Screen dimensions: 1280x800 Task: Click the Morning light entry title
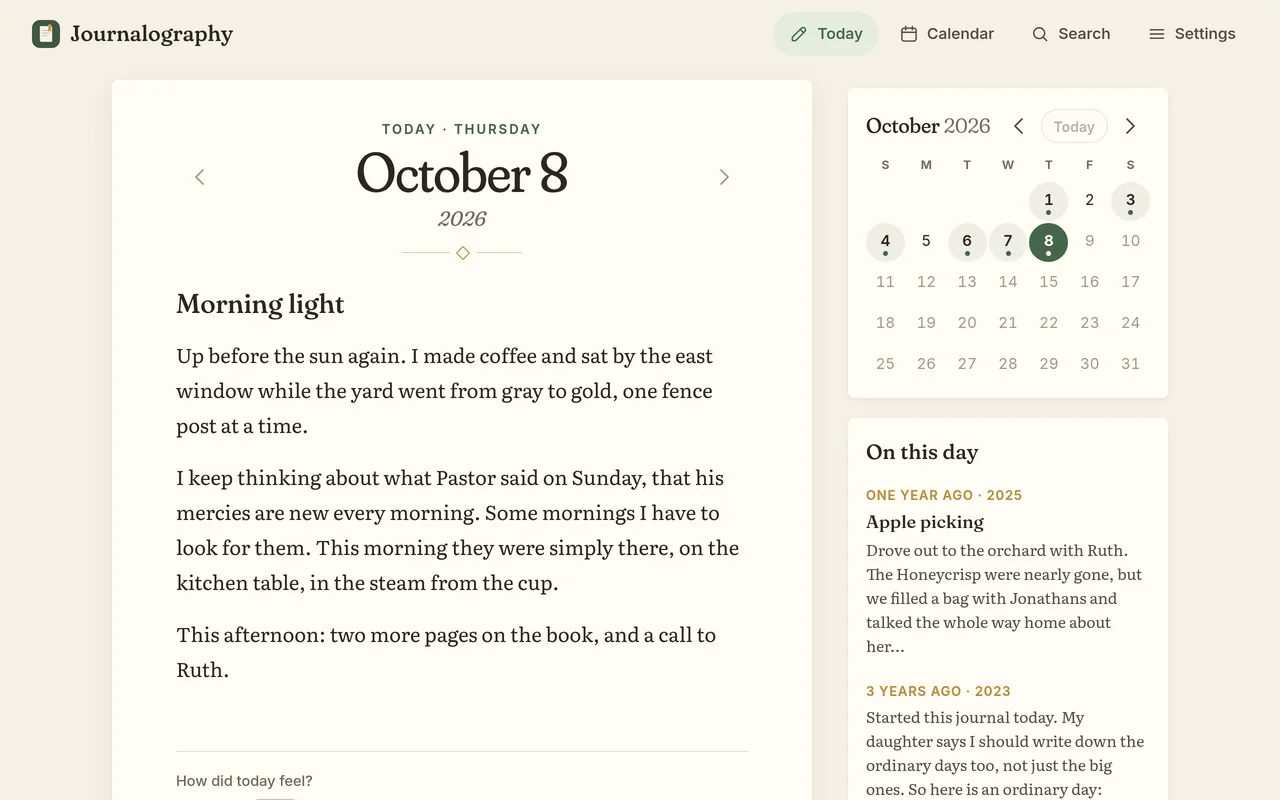tap(260, 304)
